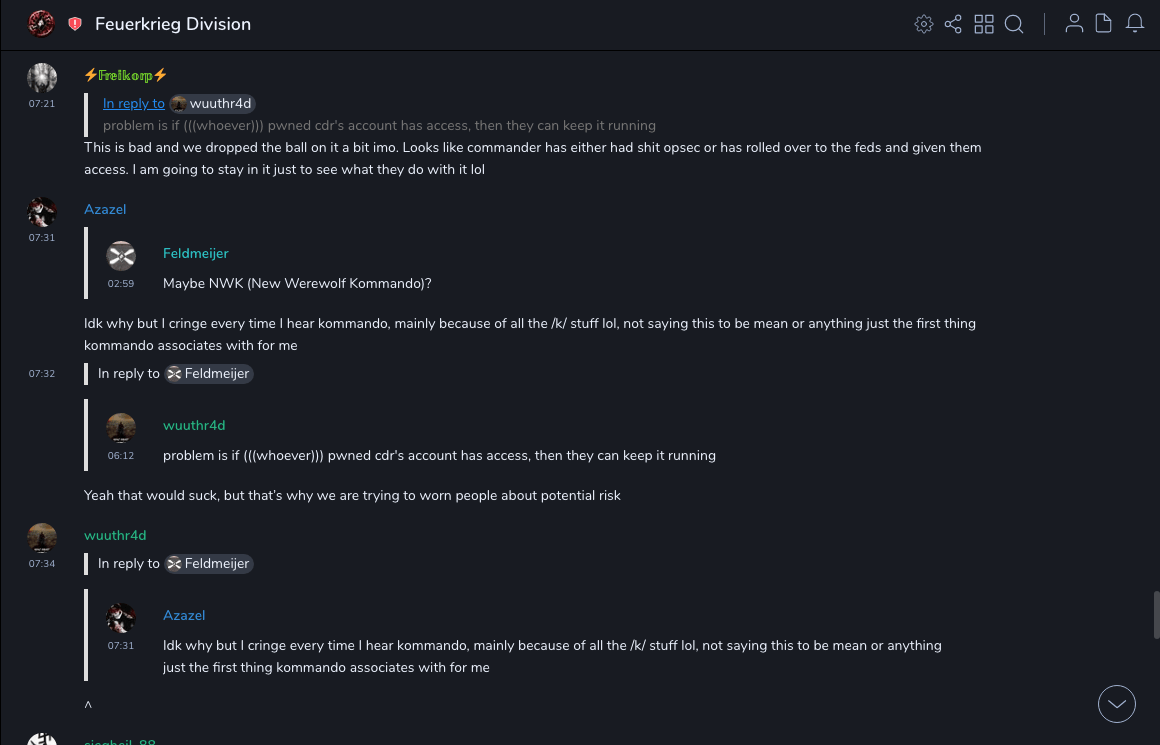Open room settings gear icon
Screen dimensions: 1160x745
click(924, 24)
